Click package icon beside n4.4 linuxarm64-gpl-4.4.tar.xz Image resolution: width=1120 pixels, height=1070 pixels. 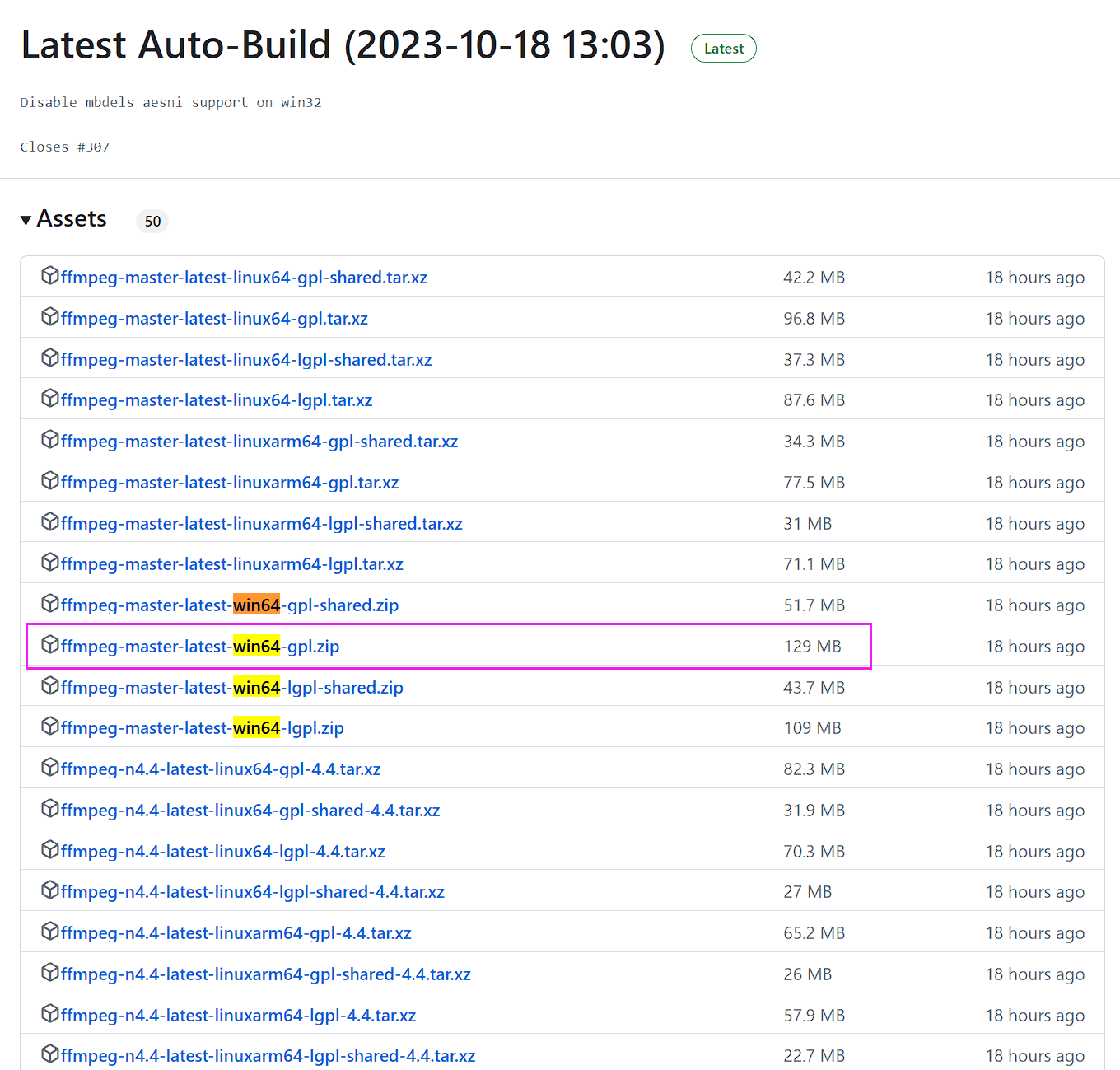[x=50, y=931]
